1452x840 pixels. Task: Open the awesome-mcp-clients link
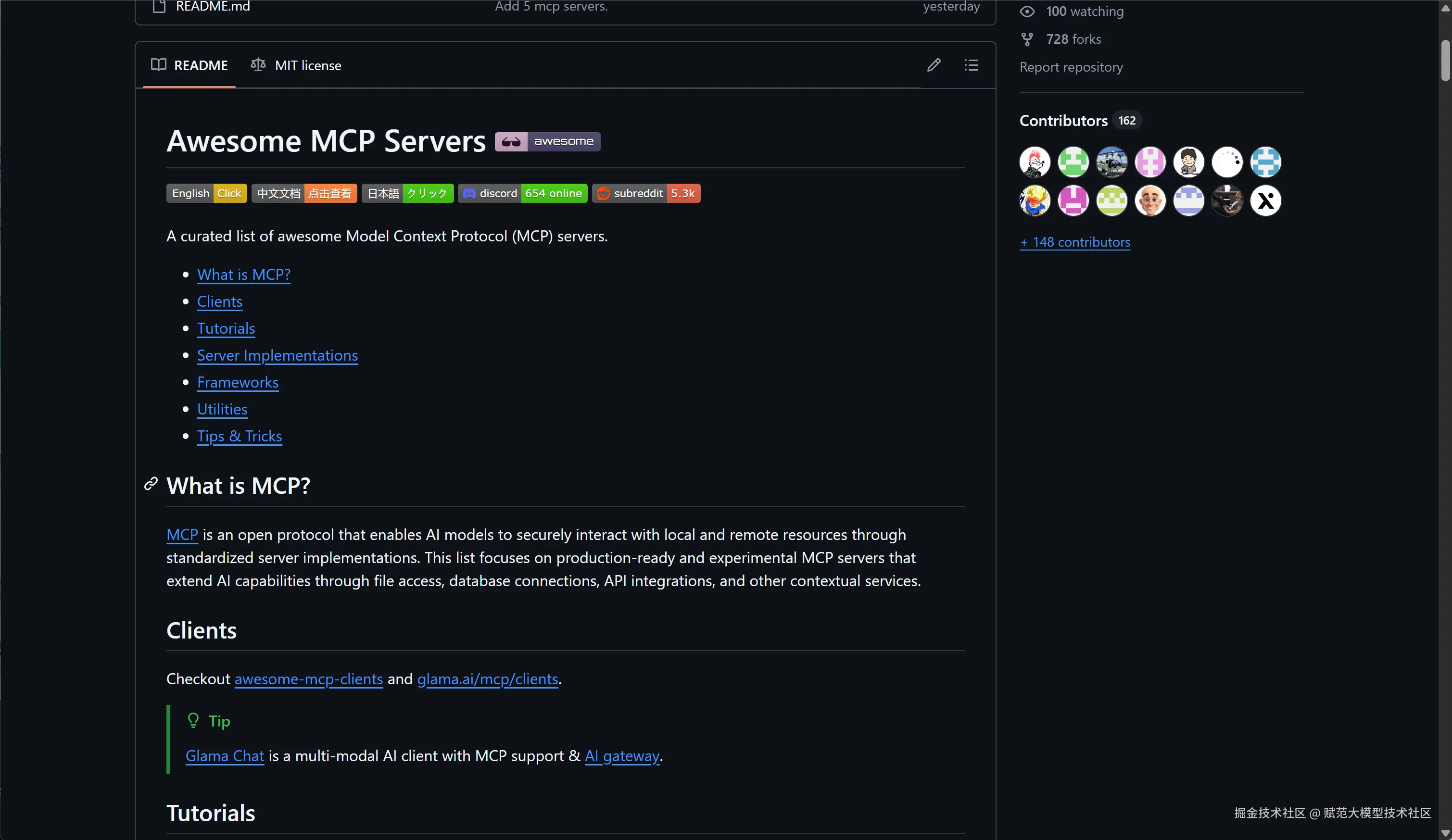pos(308,679)
